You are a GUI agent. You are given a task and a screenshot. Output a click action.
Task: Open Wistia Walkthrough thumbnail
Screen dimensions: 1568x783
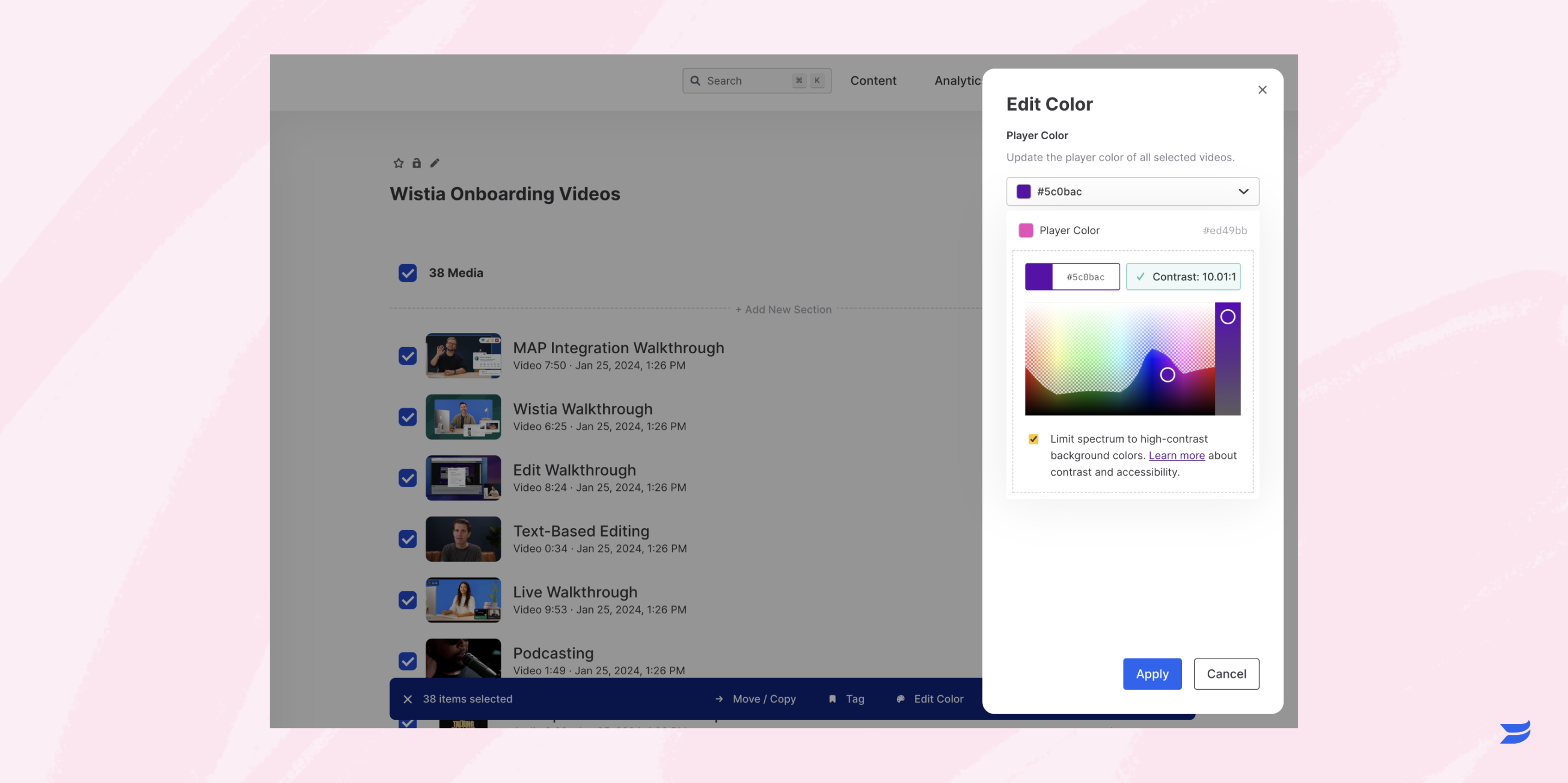point(463,417)
